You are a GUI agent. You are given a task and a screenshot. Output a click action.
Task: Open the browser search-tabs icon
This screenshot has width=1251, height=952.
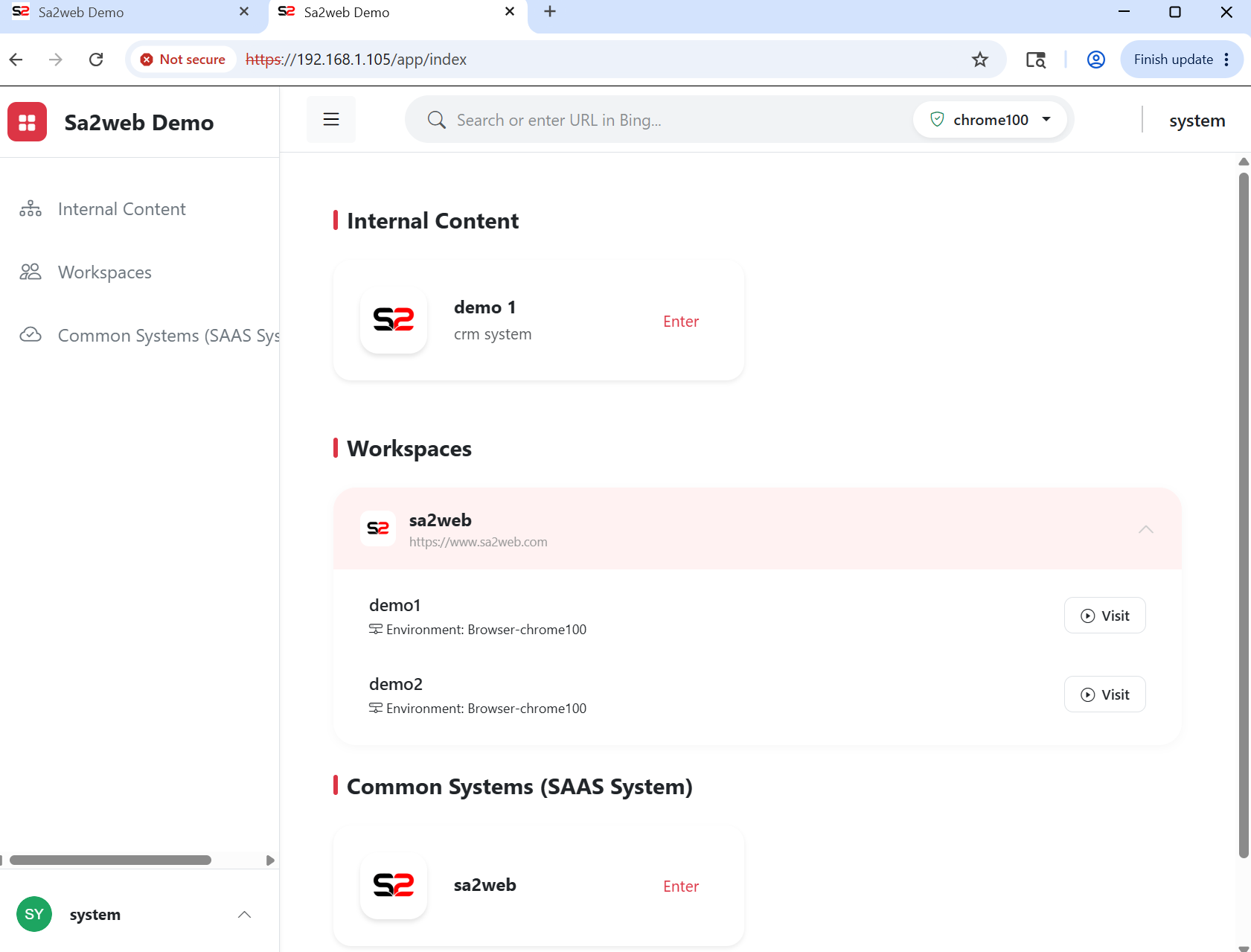click(1036, 60)
